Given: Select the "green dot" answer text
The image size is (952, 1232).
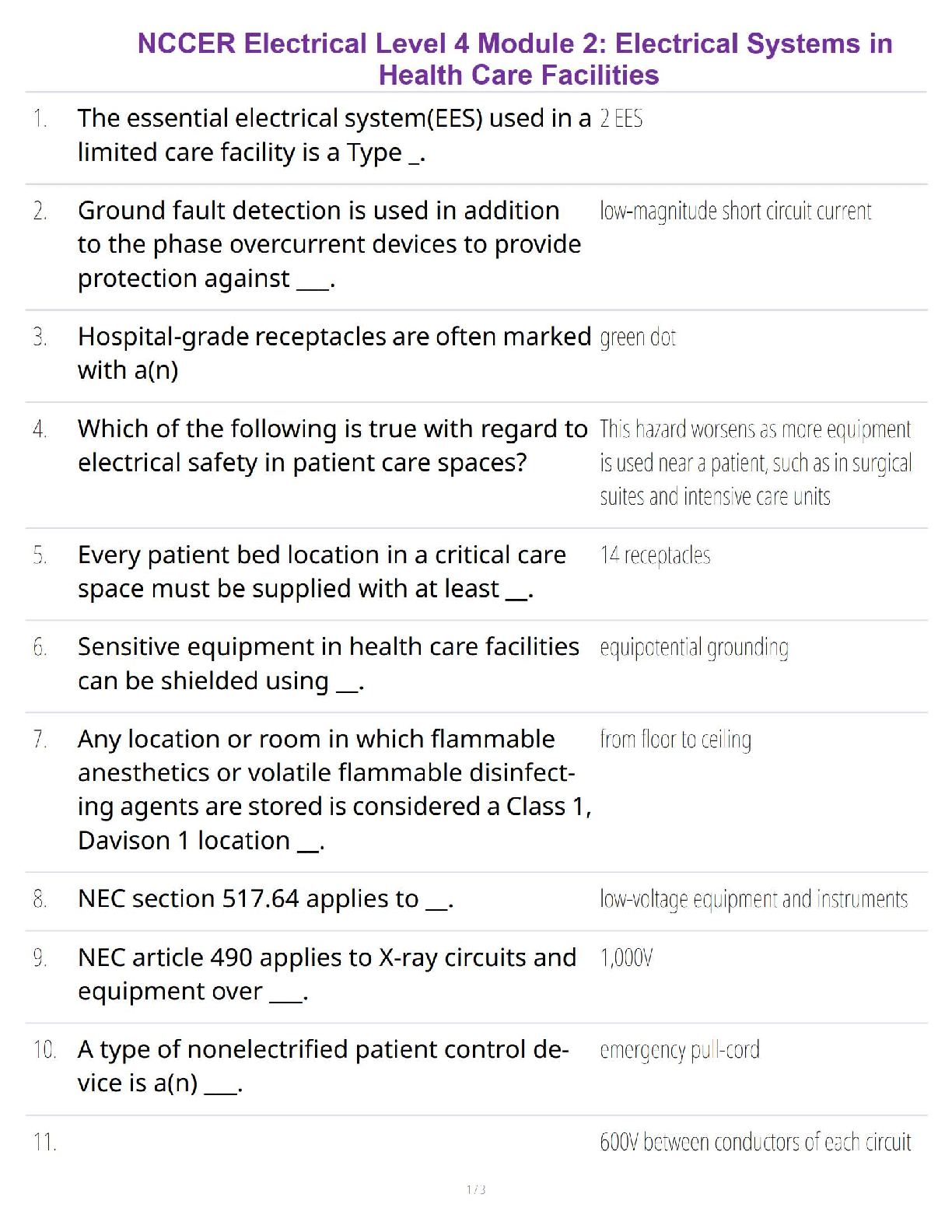Looking at the screenshot, I should [637, 338].
